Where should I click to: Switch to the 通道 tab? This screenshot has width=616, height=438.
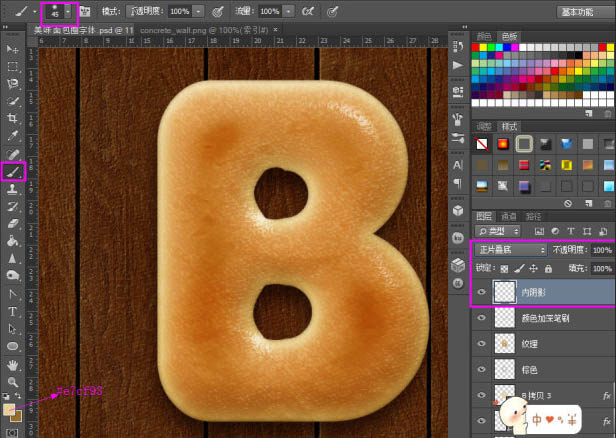coord(508,216)
